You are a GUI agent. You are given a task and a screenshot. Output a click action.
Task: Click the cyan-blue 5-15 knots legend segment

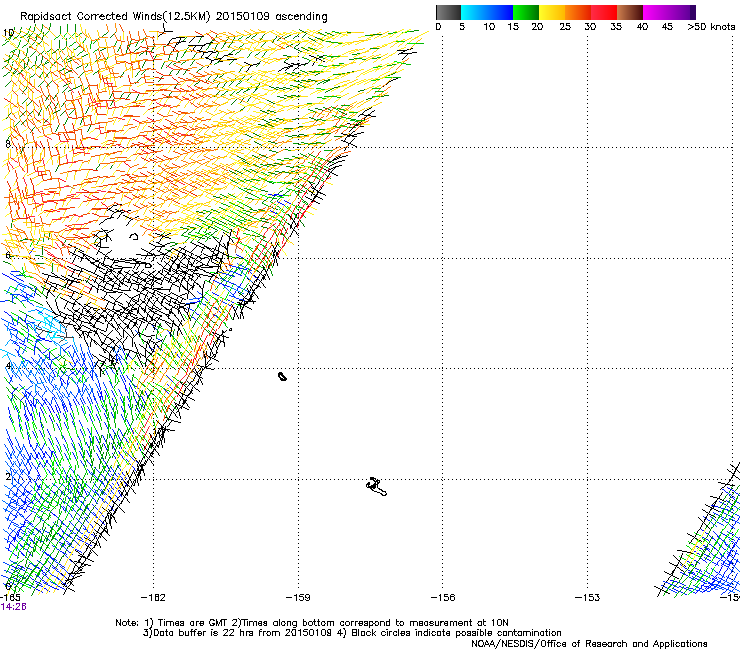tap(487, 12)
